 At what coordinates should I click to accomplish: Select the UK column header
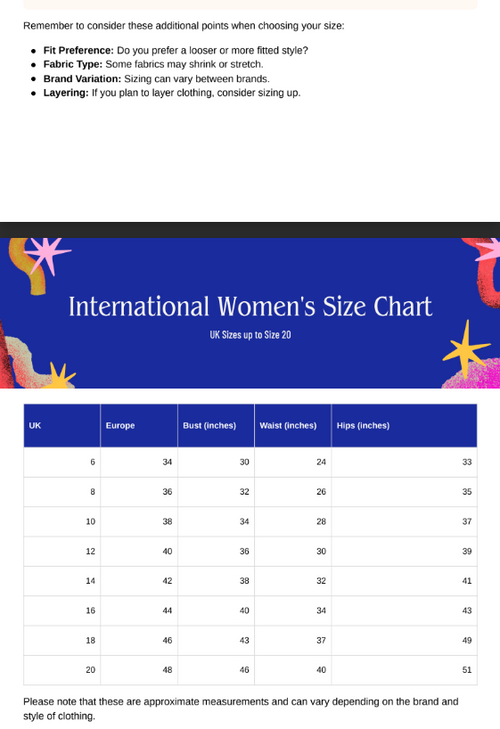pos(62,425)
